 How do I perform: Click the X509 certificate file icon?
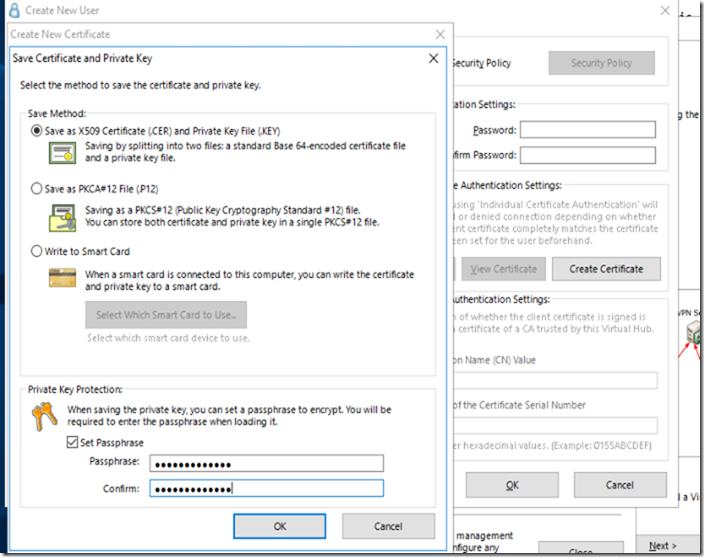(63, 152)
